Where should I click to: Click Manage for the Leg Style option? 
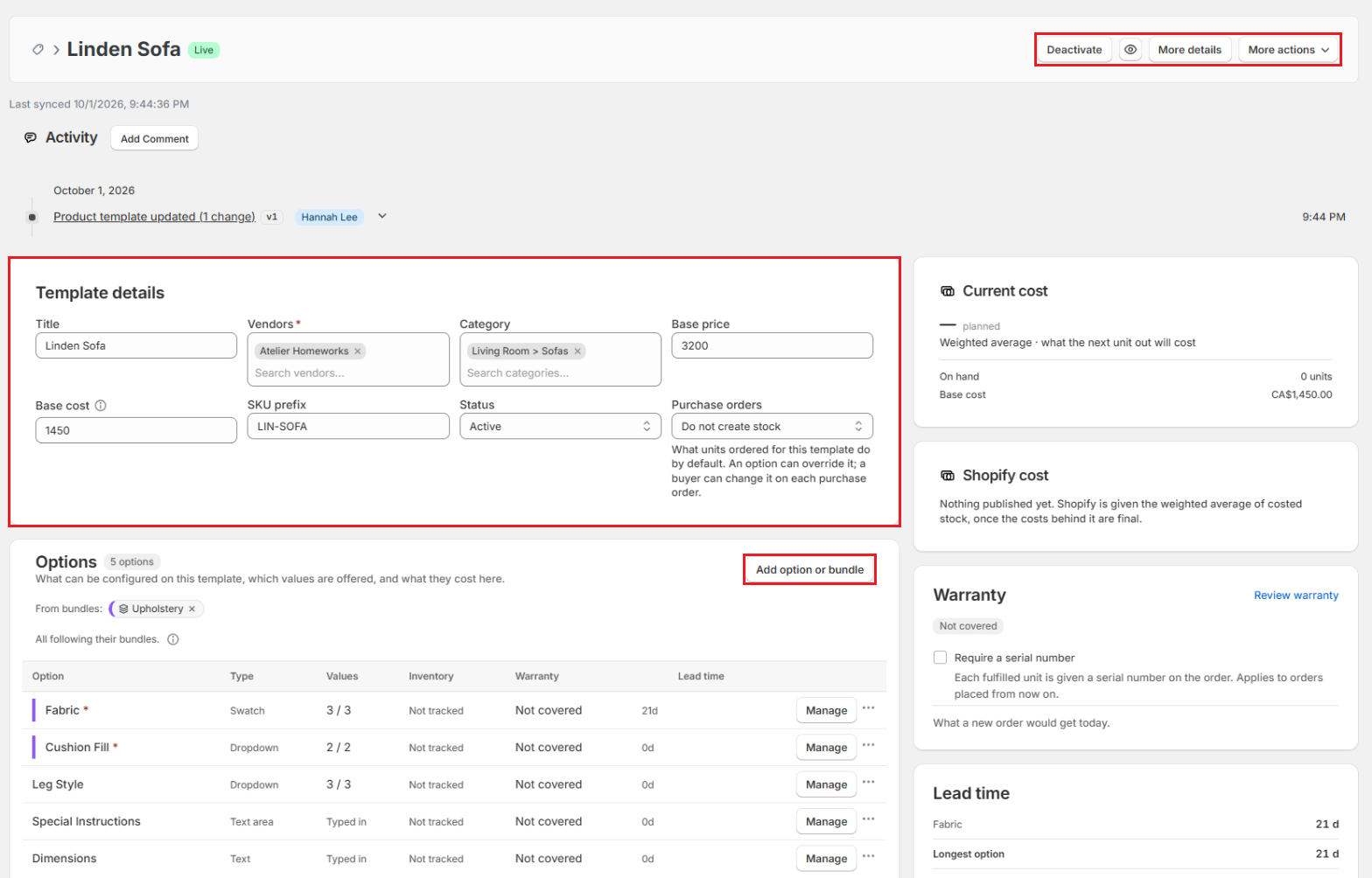point(826,784)
